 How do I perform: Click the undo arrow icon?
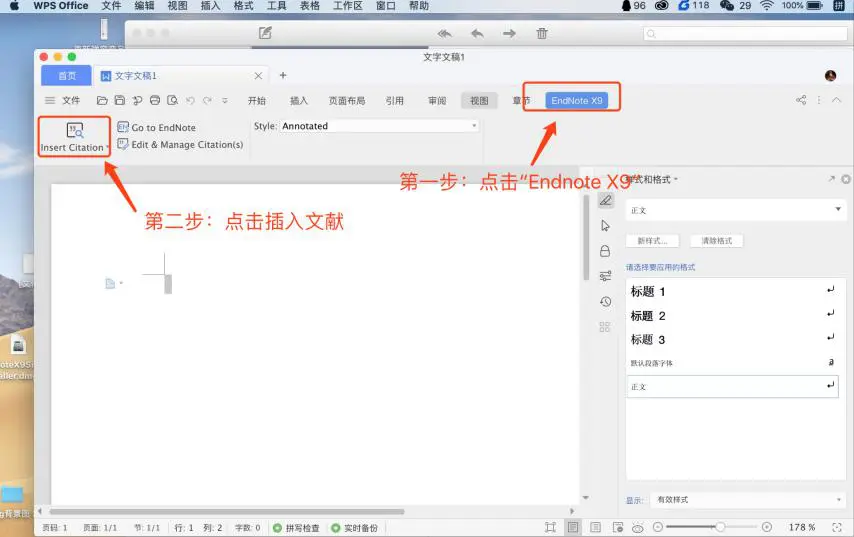click(190, 100)
